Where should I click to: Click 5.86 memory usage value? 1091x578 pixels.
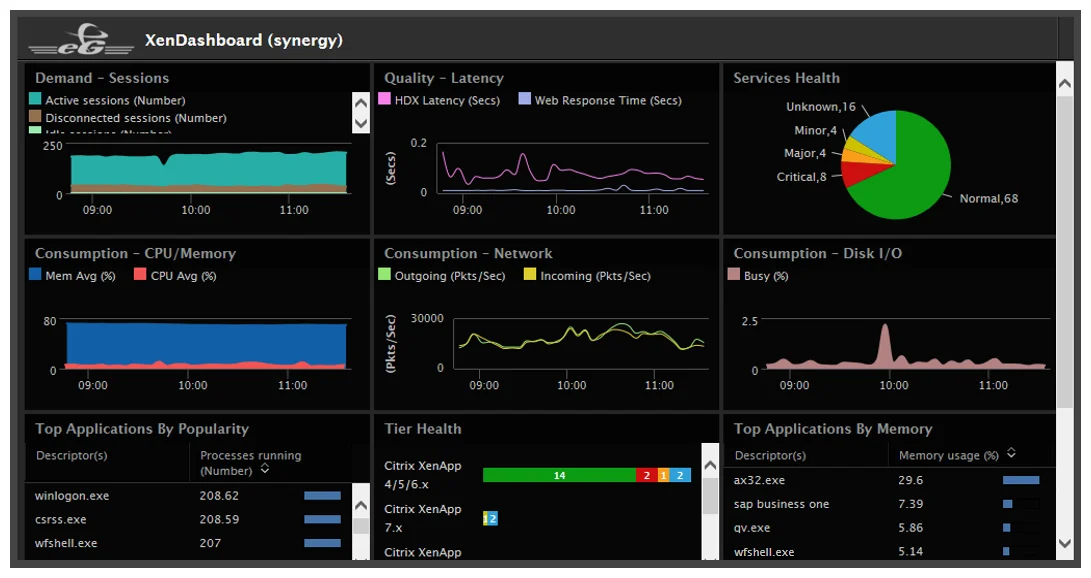point(911,527)
